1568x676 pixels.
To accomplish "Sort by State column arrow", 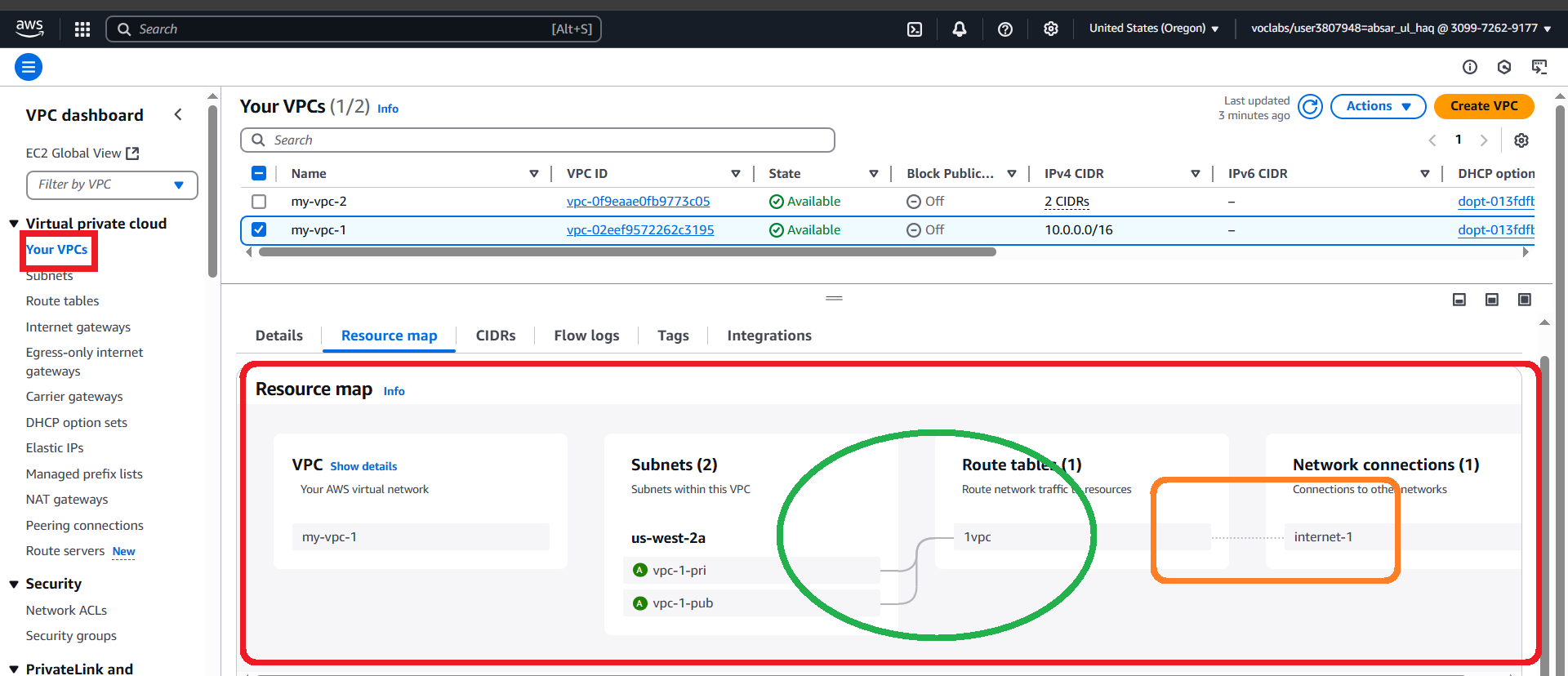I will 874,174.
